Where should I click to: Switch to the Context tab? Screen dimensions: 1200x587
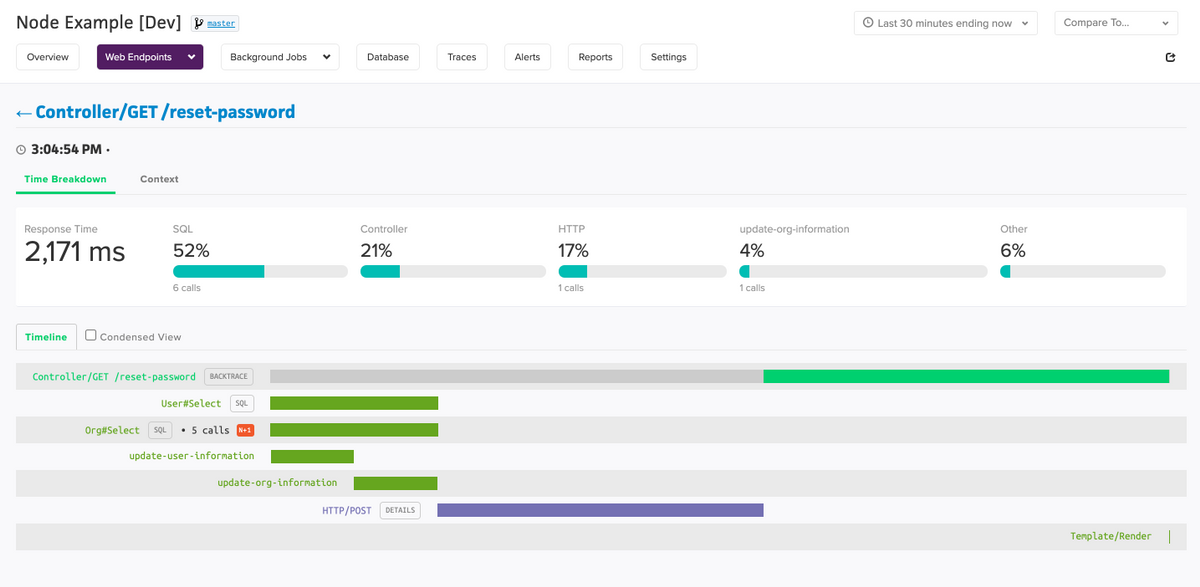[159, 179]
